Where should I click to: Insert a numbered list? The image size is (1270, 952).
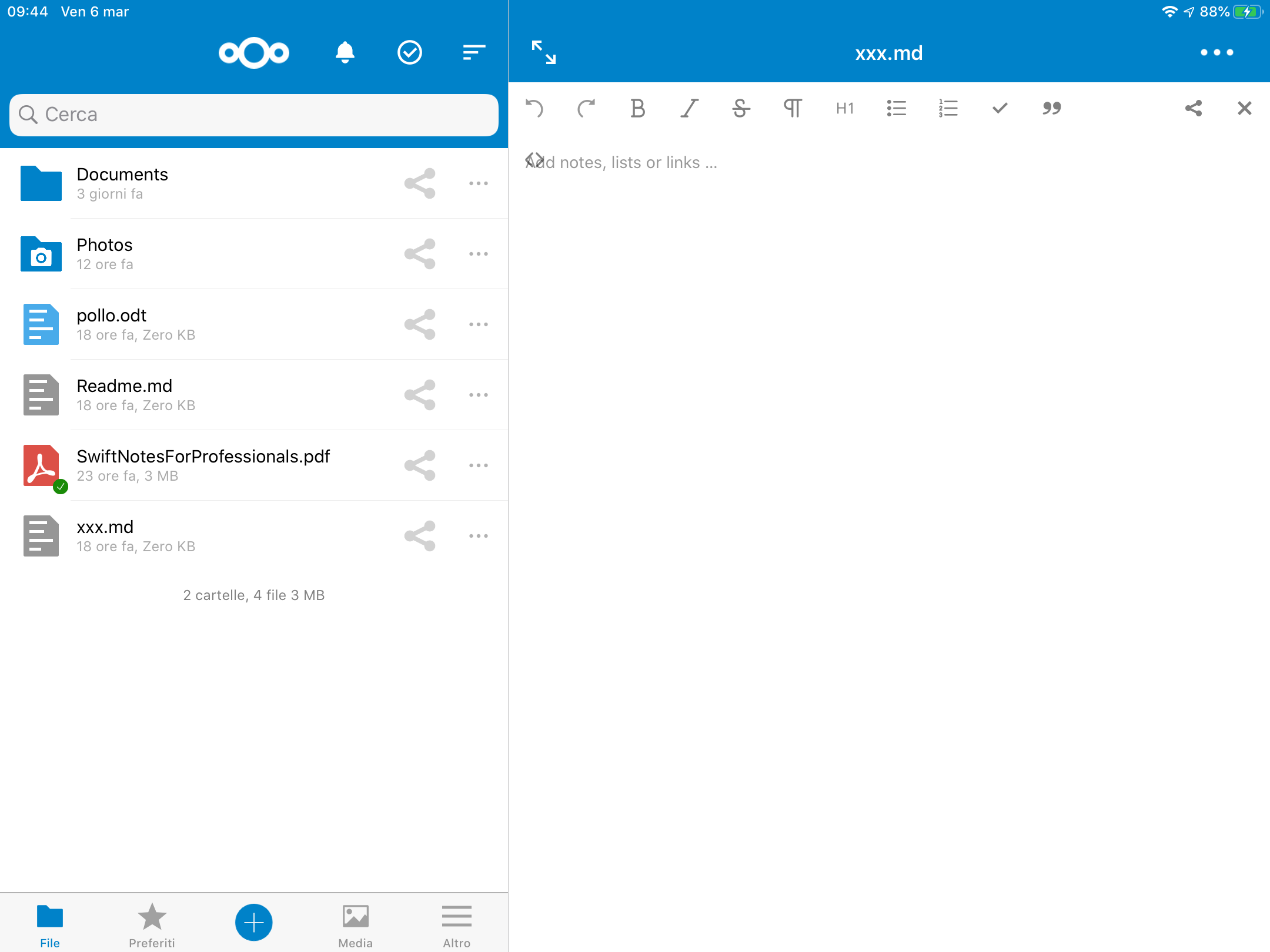[948, 108]
